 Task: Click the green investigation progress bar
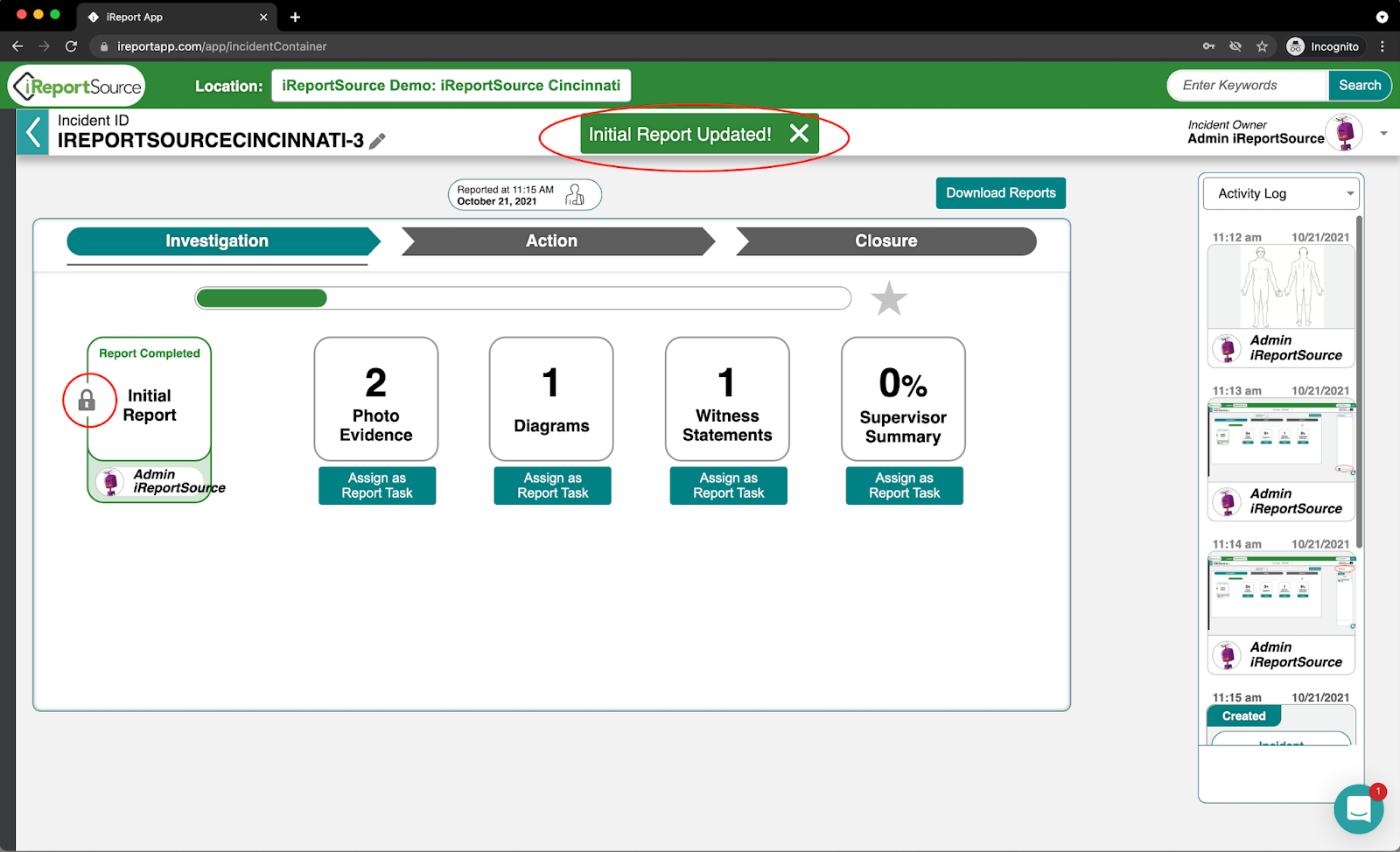[x=262, y=298]
